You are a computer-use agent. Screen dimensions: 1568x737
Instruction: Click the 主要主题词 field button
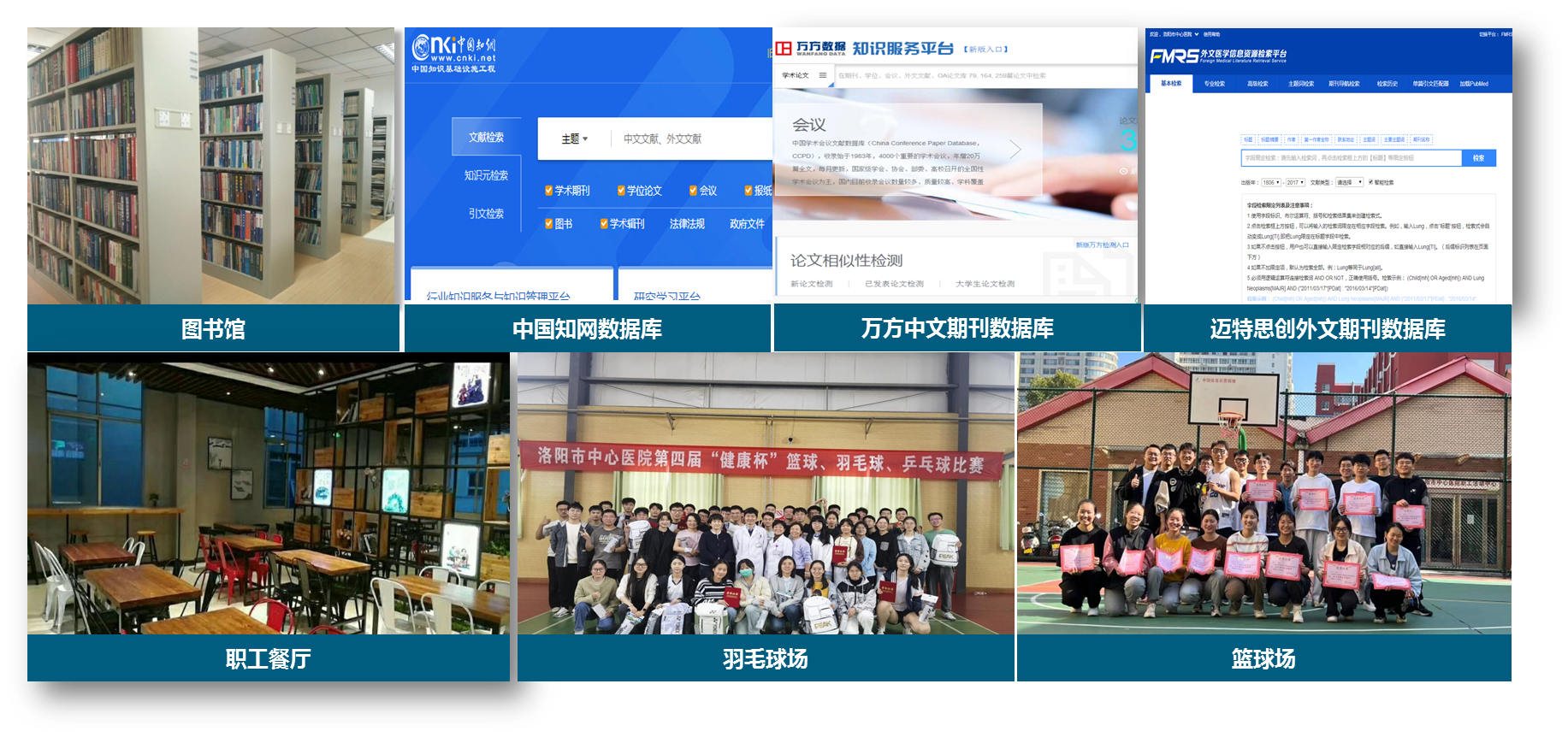1394,139
